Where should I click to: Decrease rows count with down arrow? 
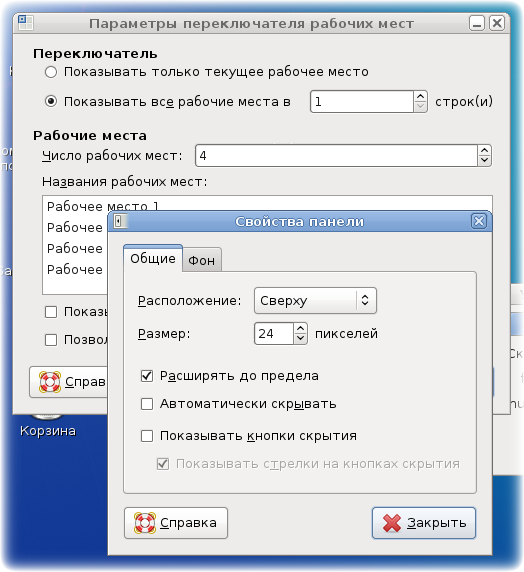[420, 107]
